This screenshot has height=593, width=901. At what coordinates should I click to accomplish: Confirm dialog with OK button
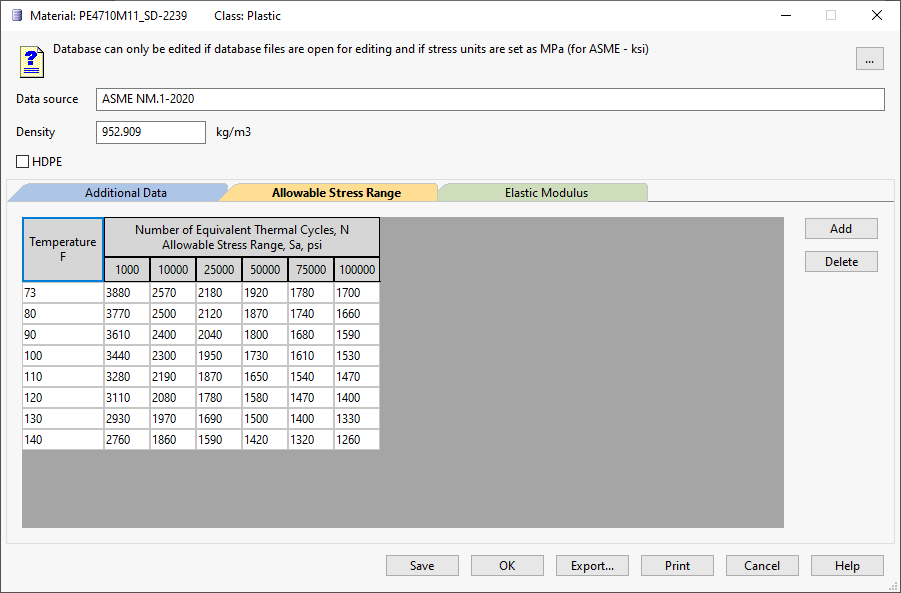pyautogui.click(x=507, y=566)
